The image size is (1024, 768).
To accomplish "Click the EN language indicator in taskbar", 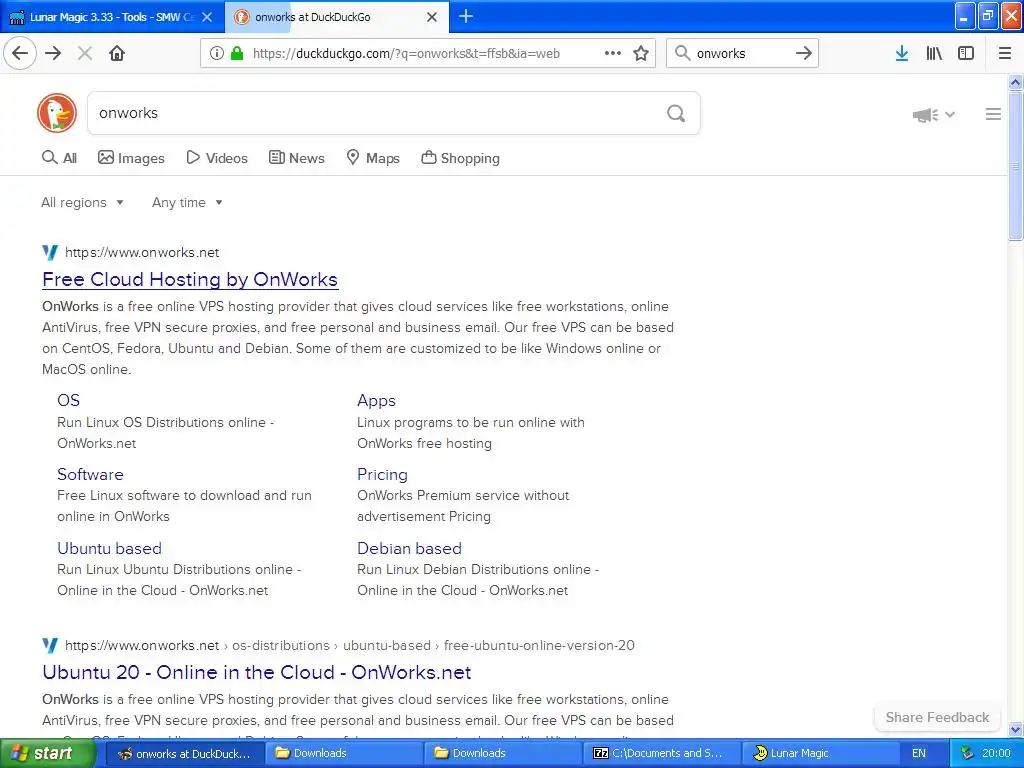I will [919, 754].
